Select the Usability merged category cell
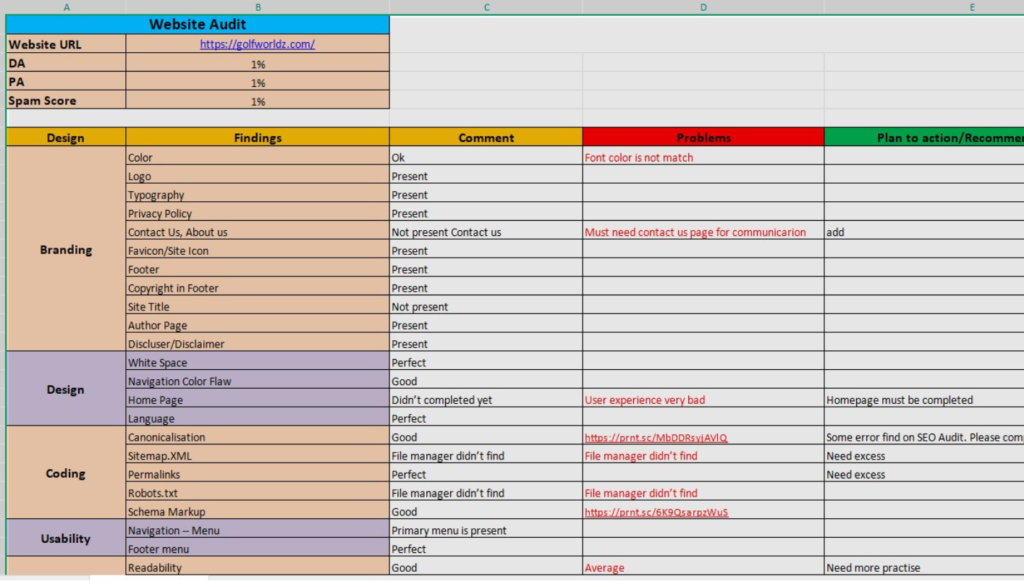Image resolution: width=1024 pixels, height=587 pixels. (x=66, y=539)
